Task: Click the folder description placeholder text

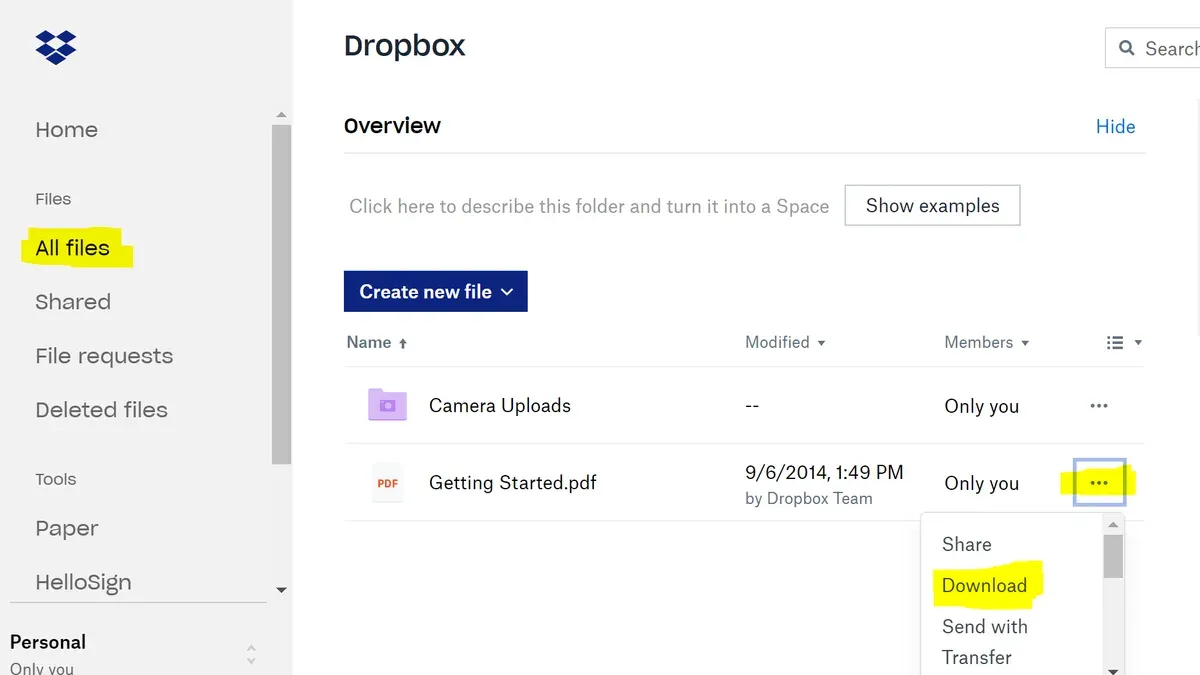Action: click(589, 206)
